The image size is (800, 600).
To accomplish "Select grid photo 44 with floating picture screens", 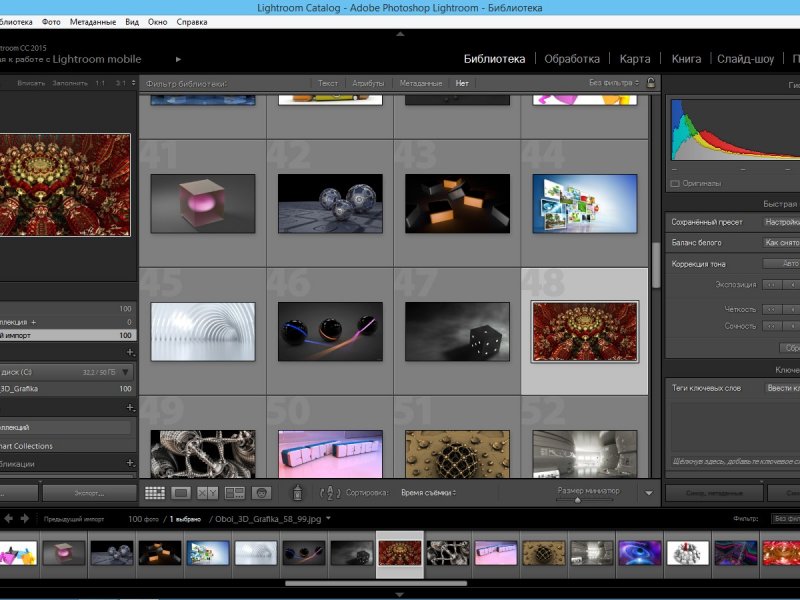I will pyautogui.click(x=585, y=204).
